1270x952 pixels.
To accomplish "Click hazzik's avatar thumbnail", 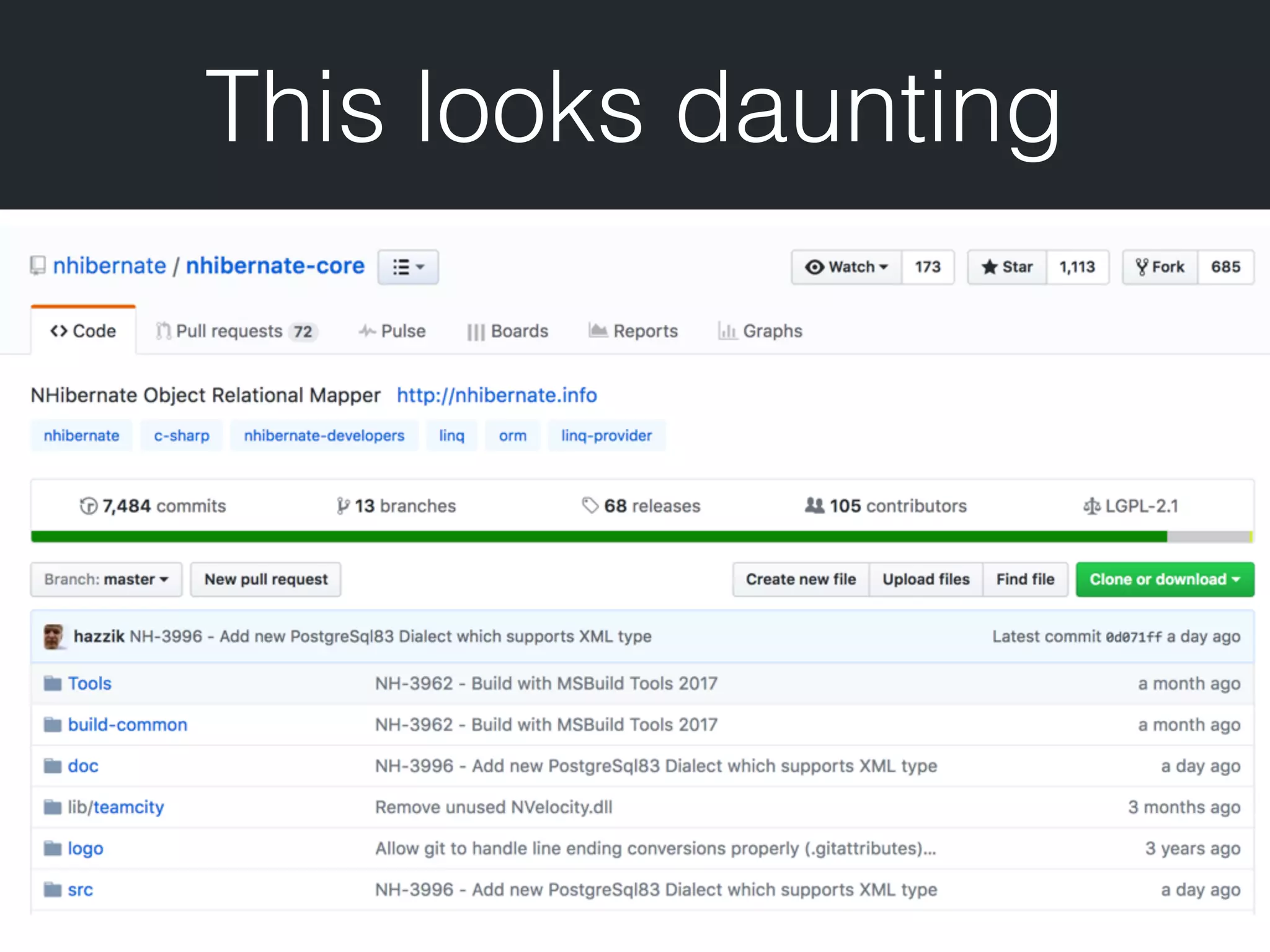I will 54,637.
